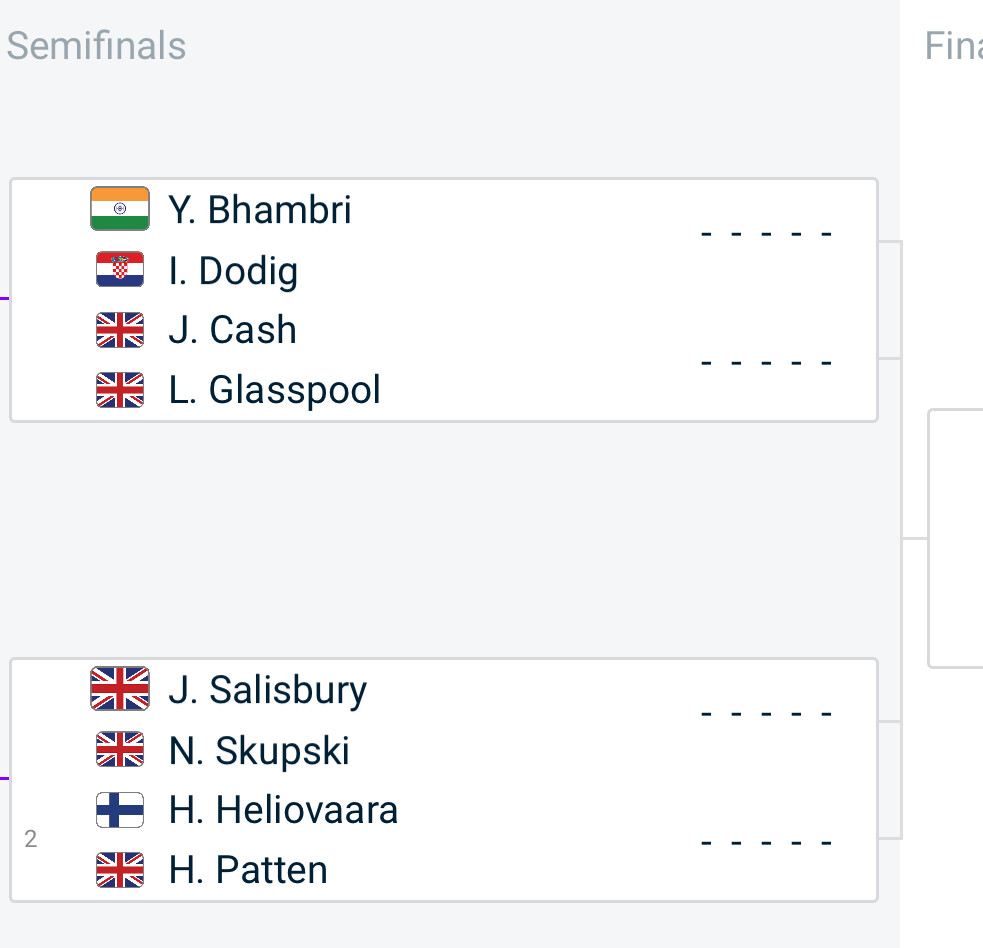Click H. Patten player name

248,870
